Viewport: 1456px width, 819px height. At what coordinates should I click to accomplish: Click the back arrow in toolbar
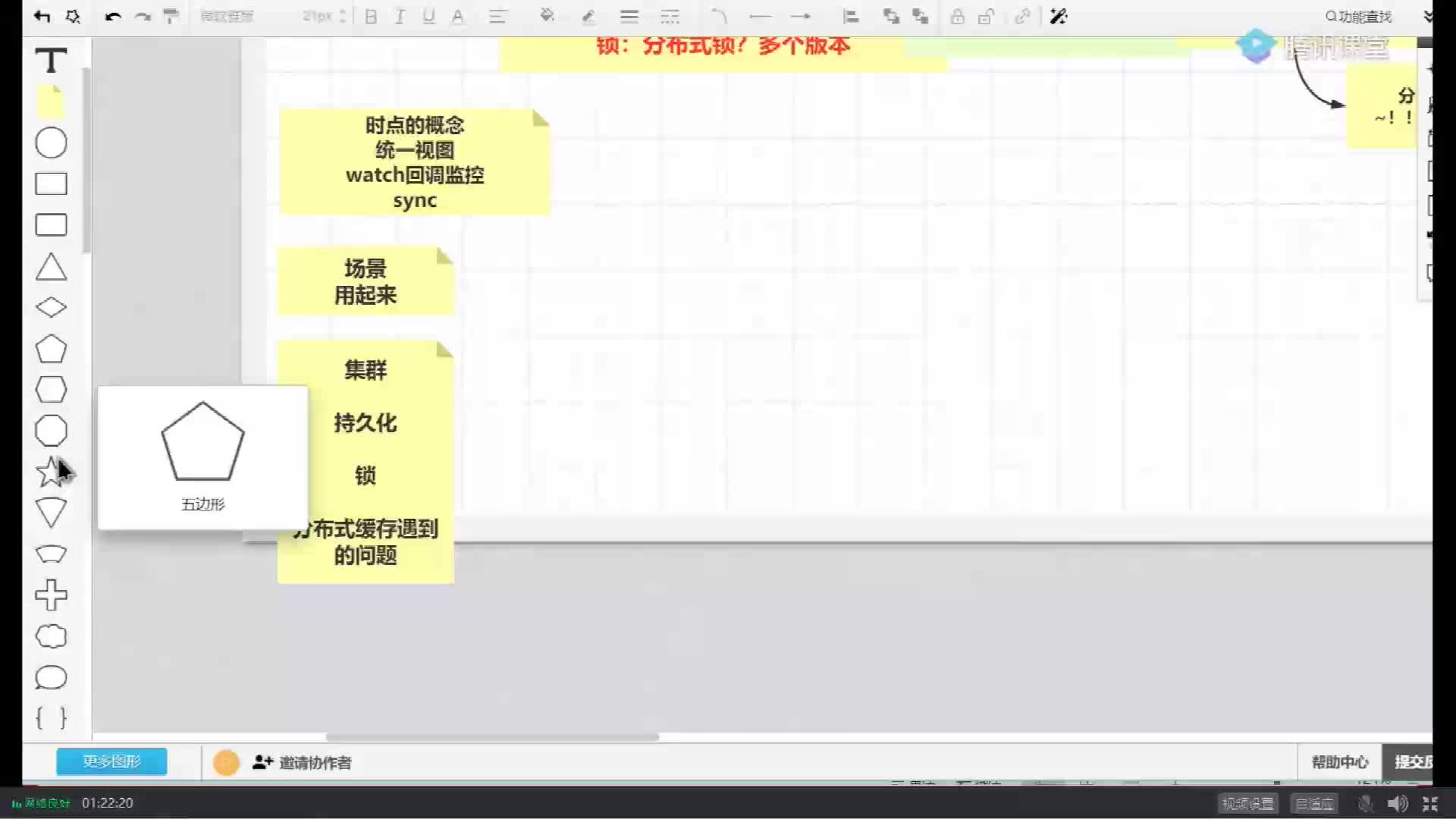(x=42, y=16)
